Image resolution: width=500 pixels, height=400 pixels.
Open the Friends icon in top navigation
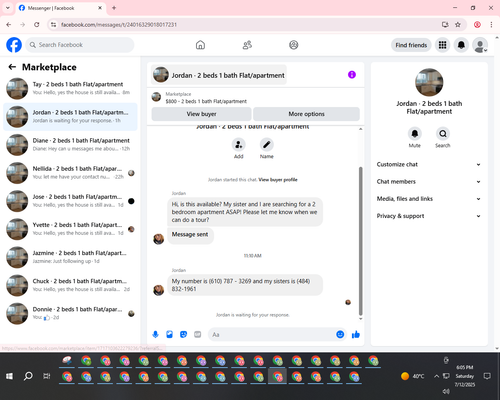click(x=247, y=45)
